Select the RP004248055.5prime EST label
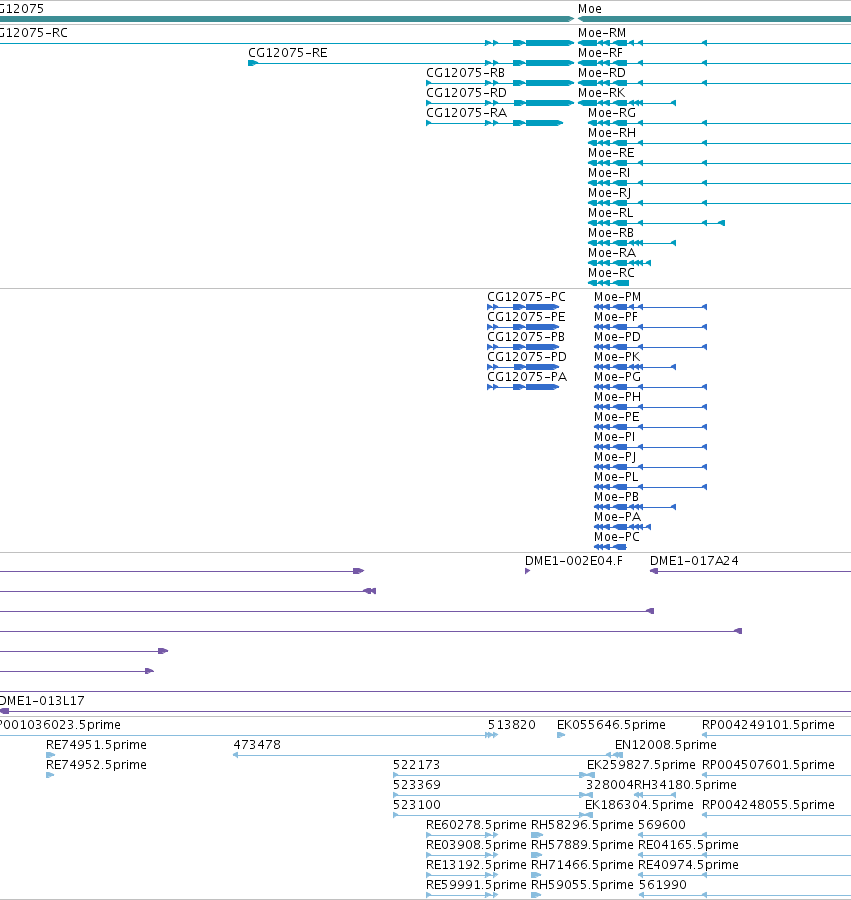 click(768, 805)
